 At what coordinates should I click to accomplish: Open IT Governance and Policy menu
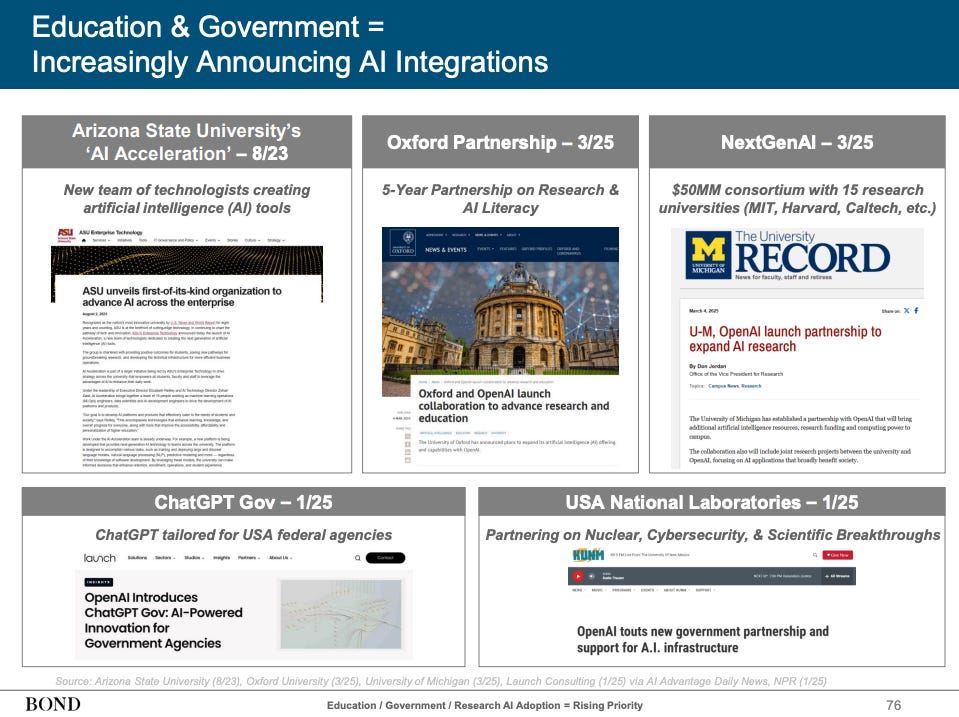point(176,240)
